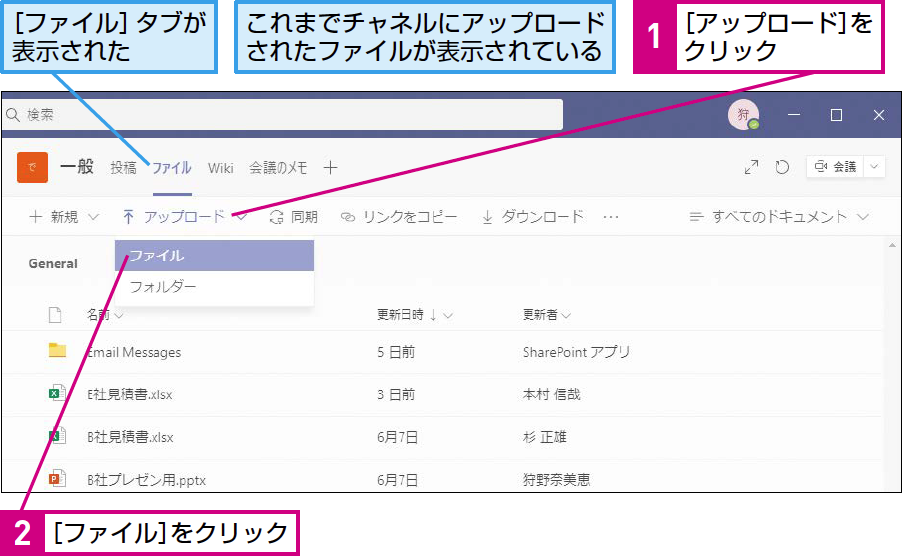The height and width of the screenshot is (556, 902).
Task: Click 杉 正雄 updater name
Action: tap(544, 437)
